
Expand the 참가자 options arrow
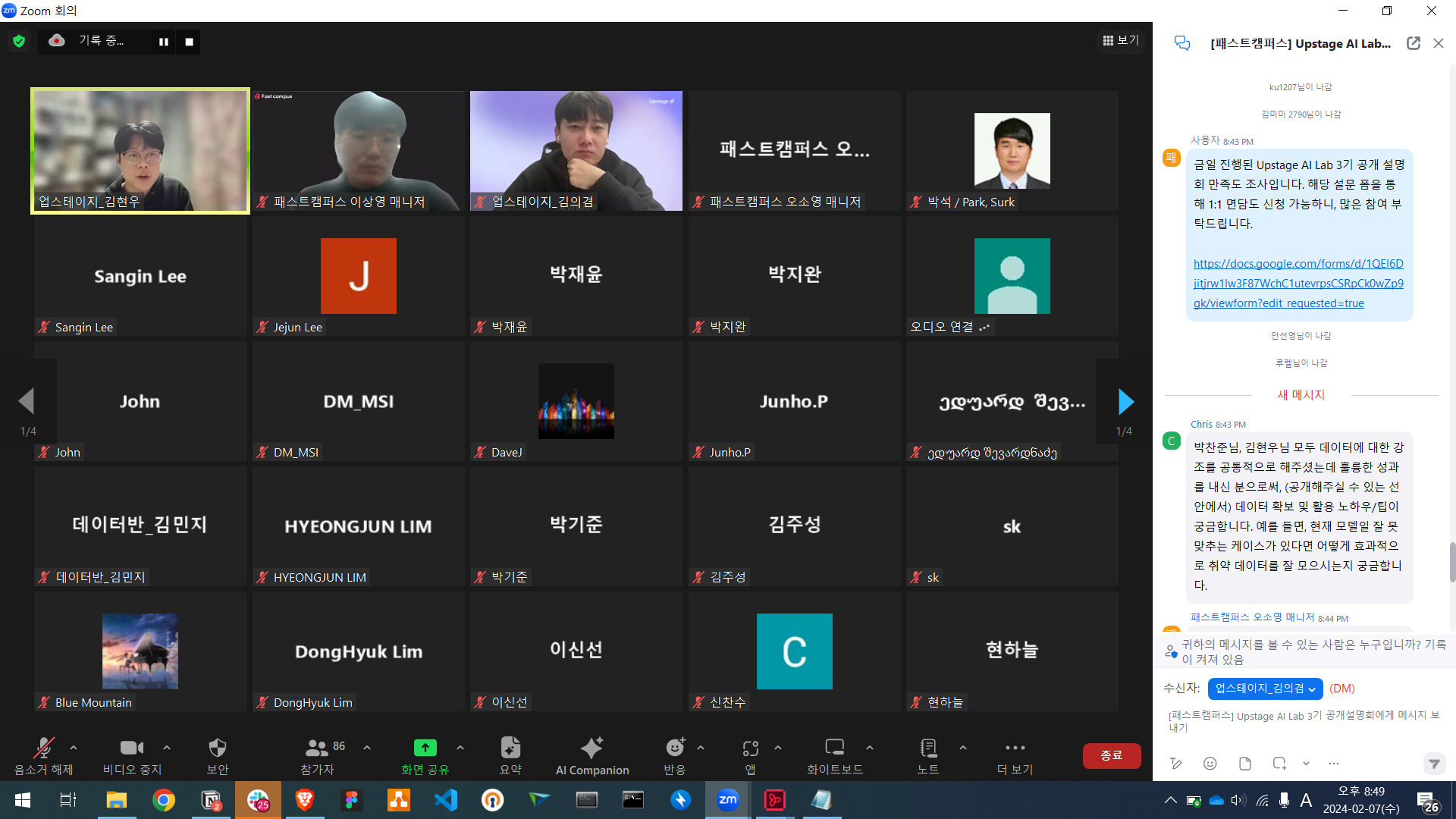[x=367, y=748]
